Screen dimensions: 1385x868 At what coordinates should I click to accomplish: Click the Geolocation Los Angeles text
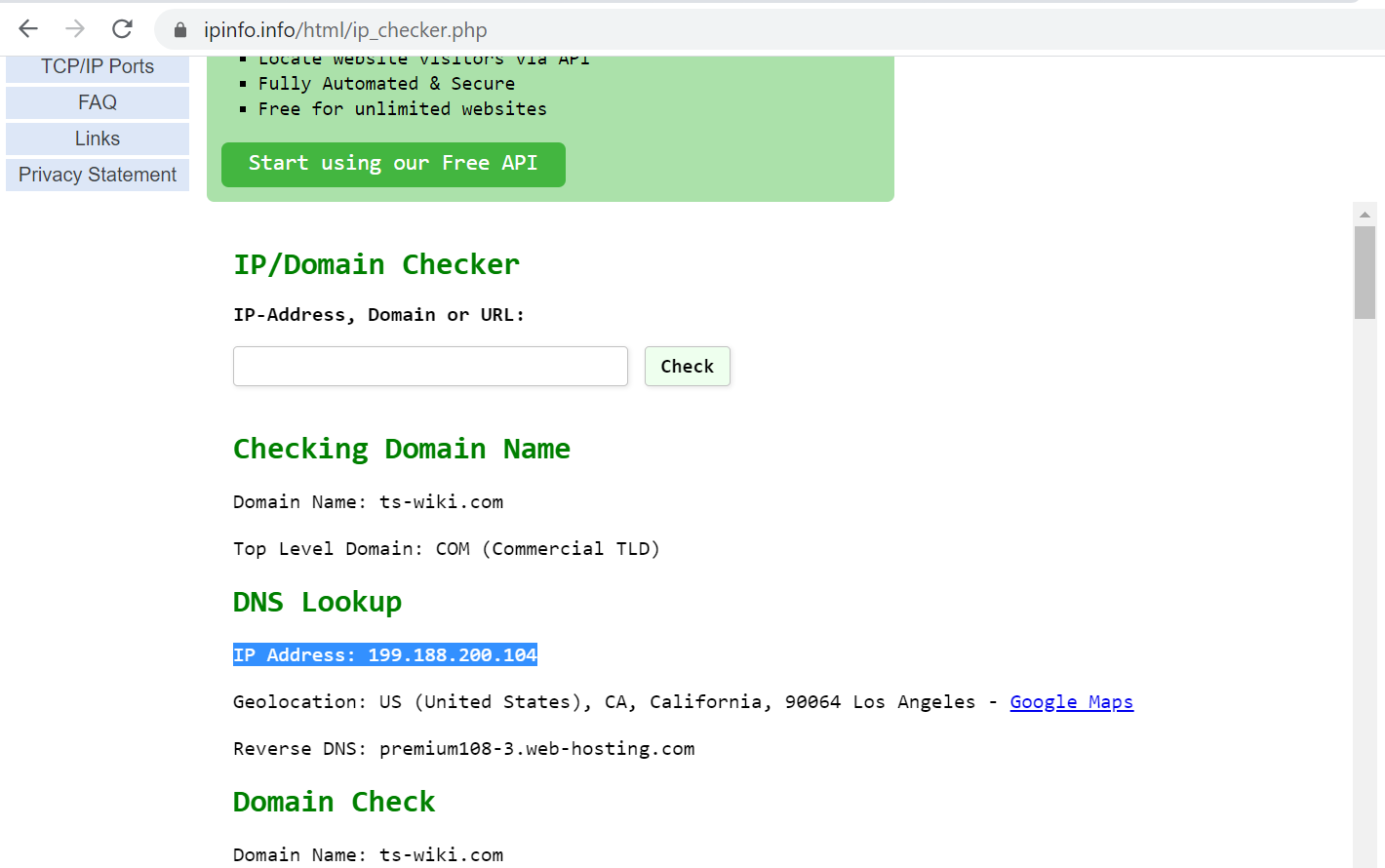[x=913, y=702]
